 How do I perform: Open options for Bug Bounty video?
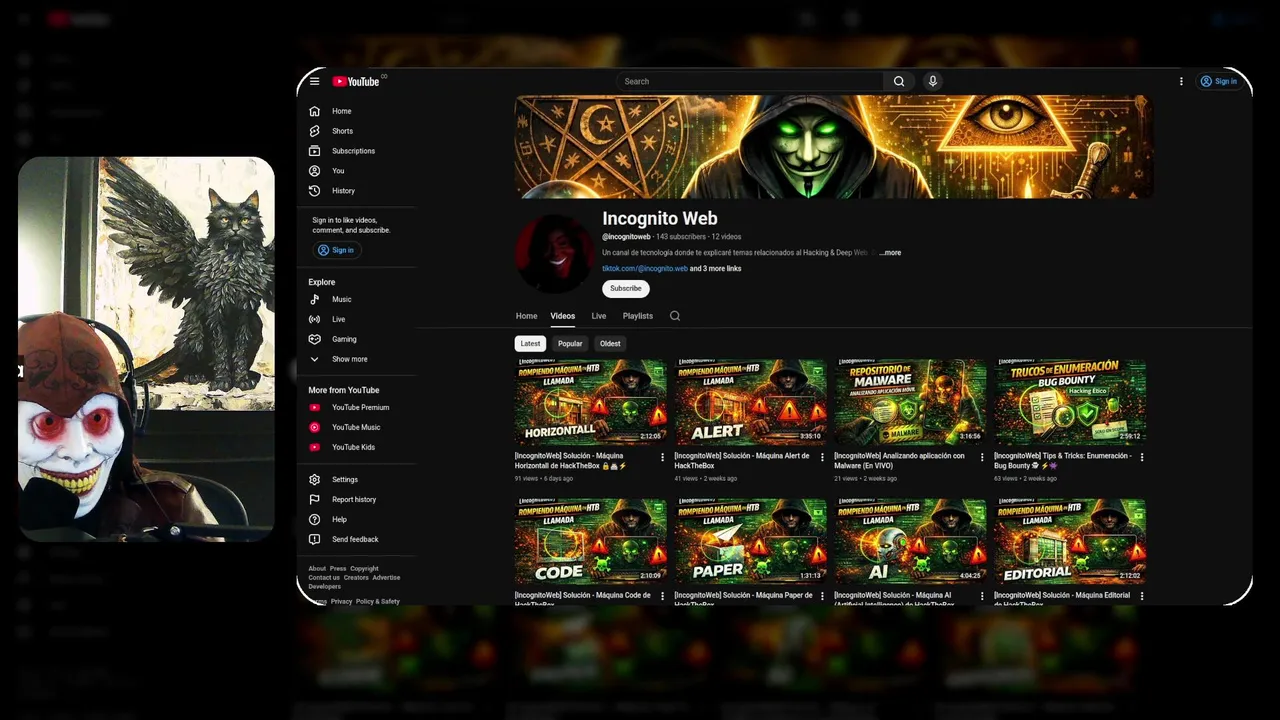click(x=1142, y=457)
